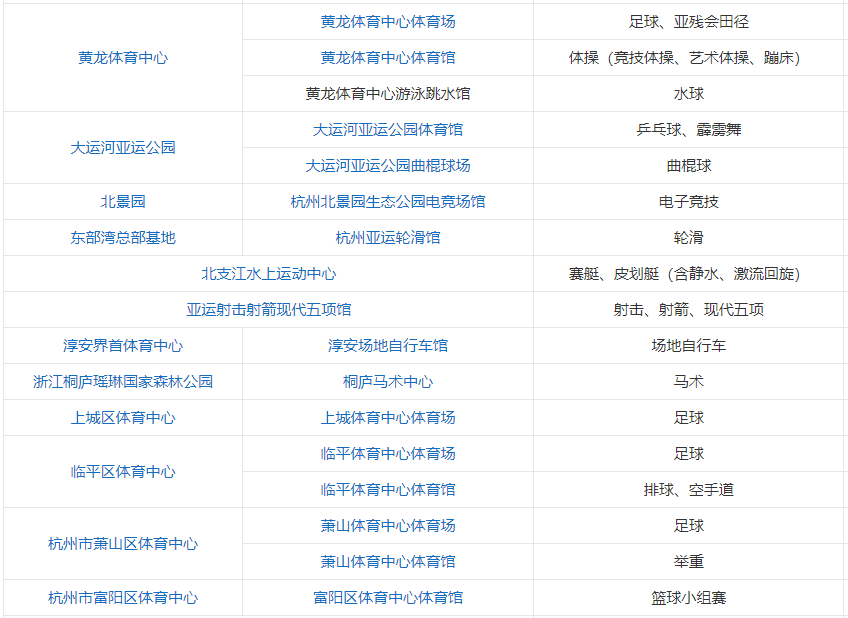Visit the 亚运射击射箭现代五项馆 link
The width and height of the screenshot is (848, 618).
[268, 310]
